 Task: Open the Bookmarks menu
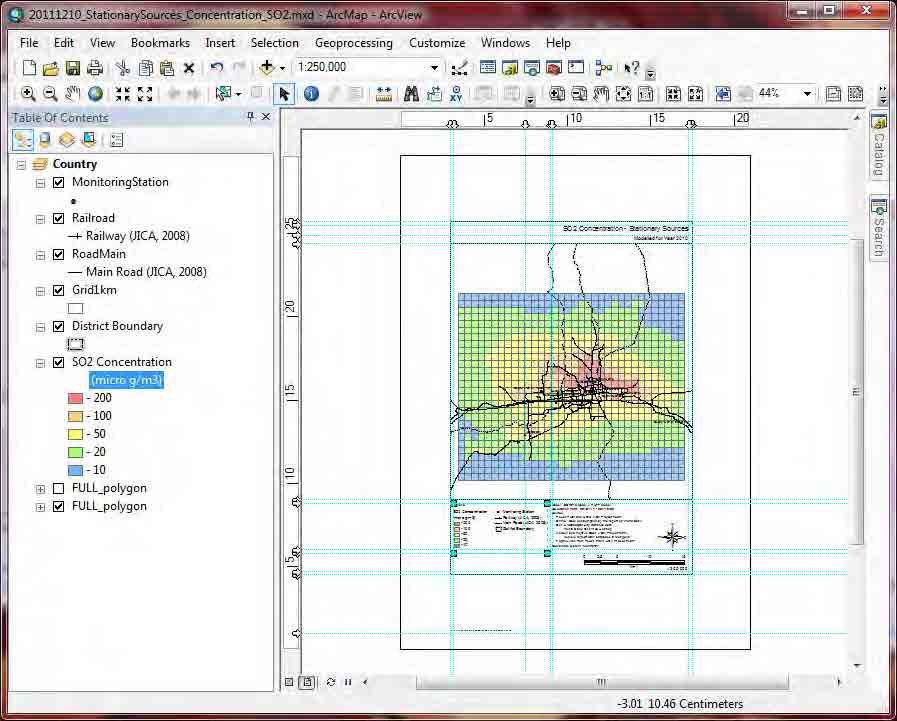(160, 43)
